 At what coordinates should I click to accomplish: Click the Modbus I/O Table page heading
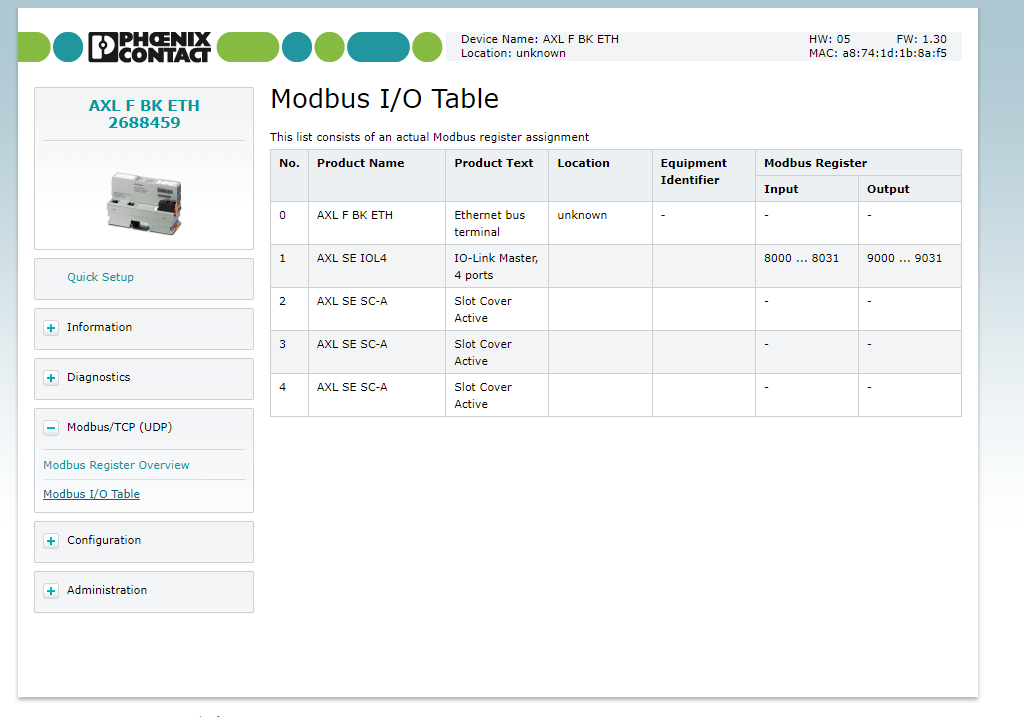385,99
